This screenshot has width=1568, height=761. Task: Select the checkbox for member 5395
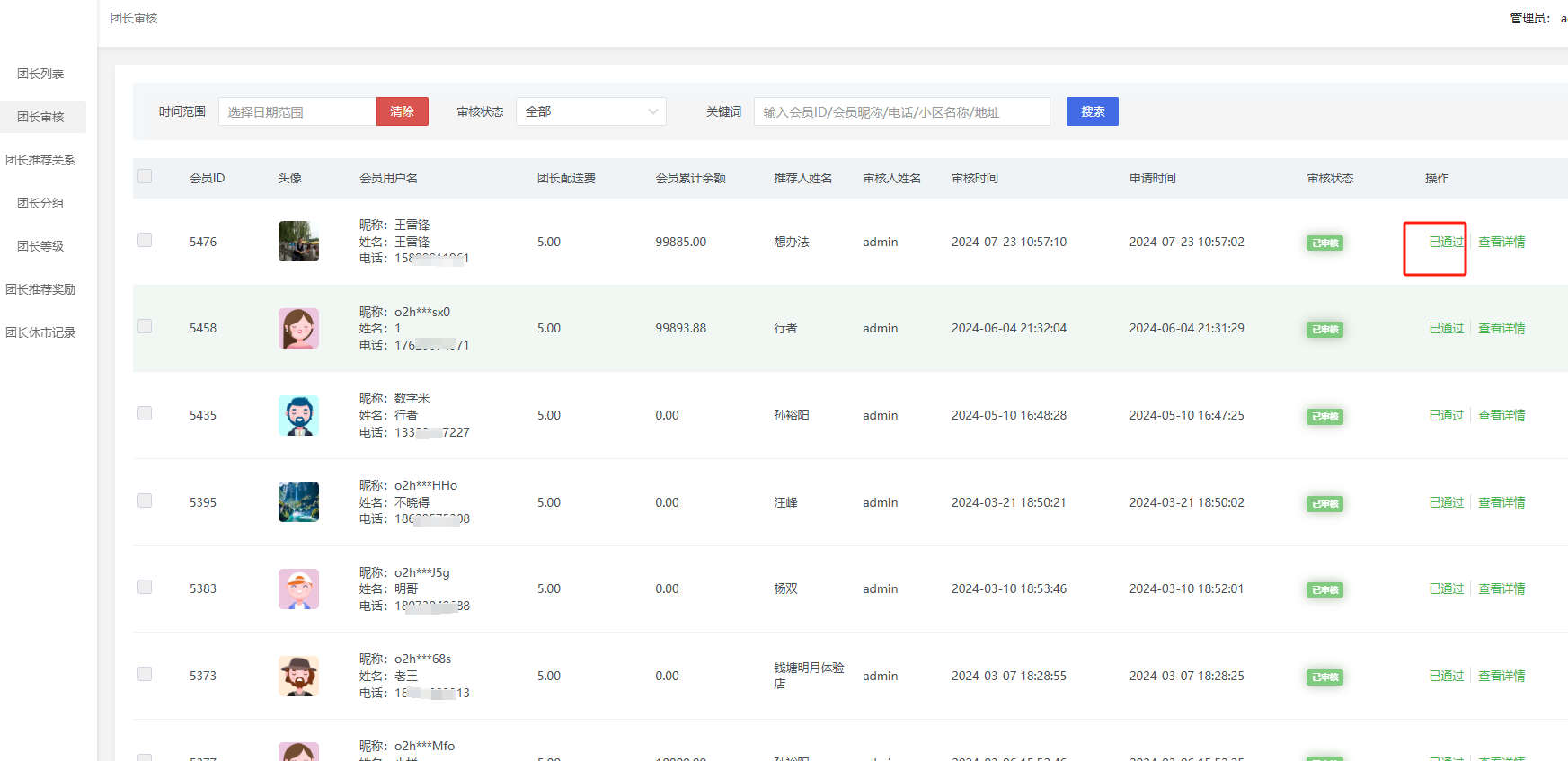pos(145,500)
